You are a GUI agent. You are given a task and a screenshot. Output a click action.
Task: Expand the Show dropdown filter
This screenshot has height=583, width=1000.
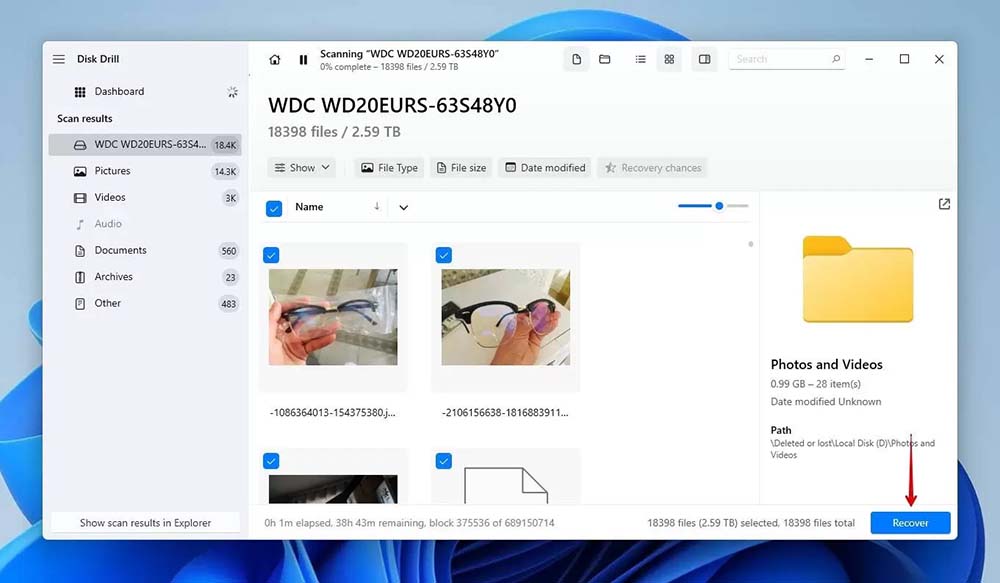[x=301, y=168]
